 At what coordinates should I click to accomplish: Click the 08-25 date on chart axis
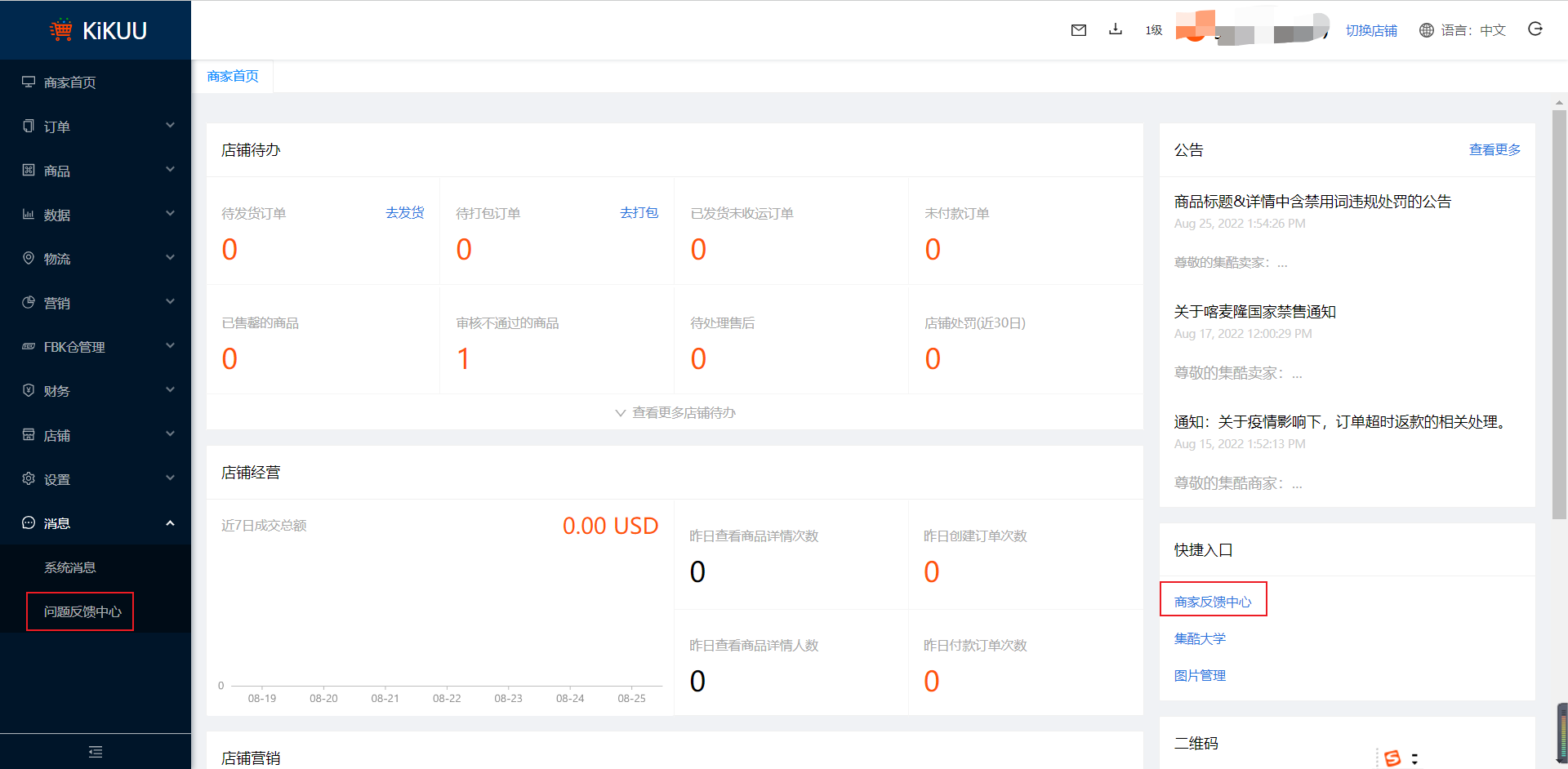click(631, 699)
